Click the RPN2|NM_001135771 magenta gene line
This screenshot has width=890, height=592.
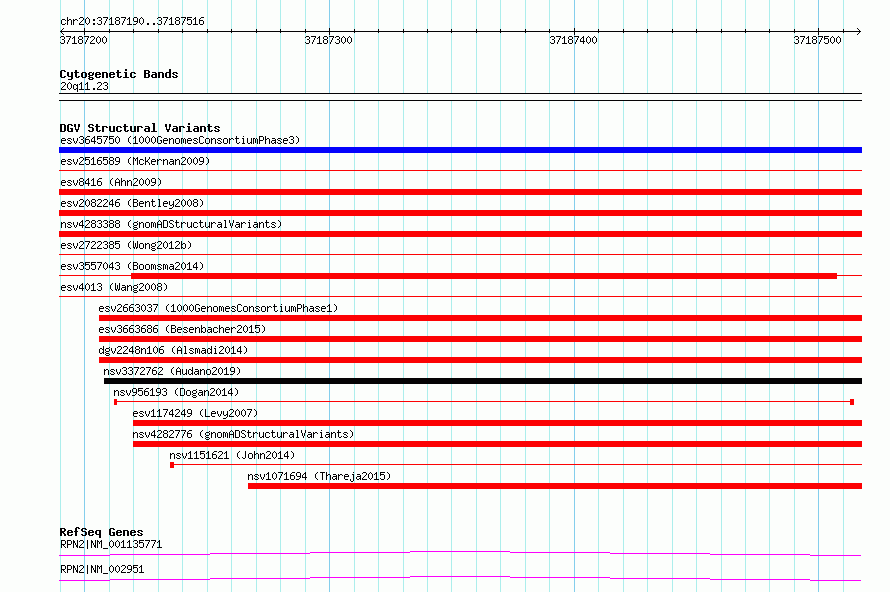click(x=460, y=553)
